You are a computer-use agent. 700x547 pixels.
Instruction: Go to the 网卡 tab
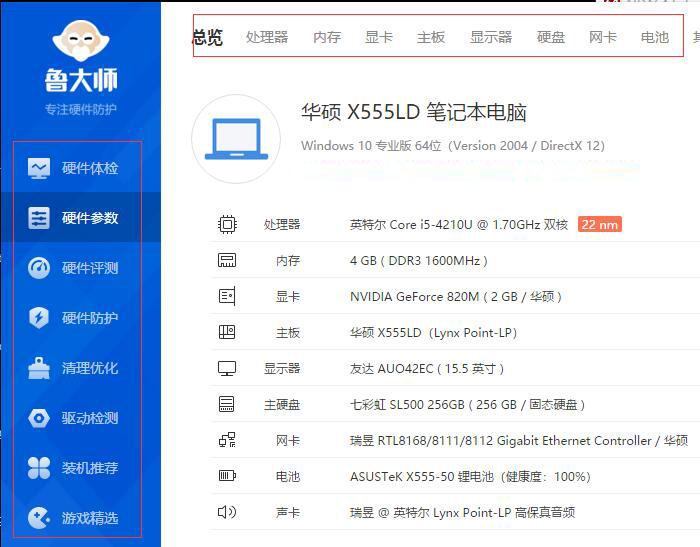(603, 38)
